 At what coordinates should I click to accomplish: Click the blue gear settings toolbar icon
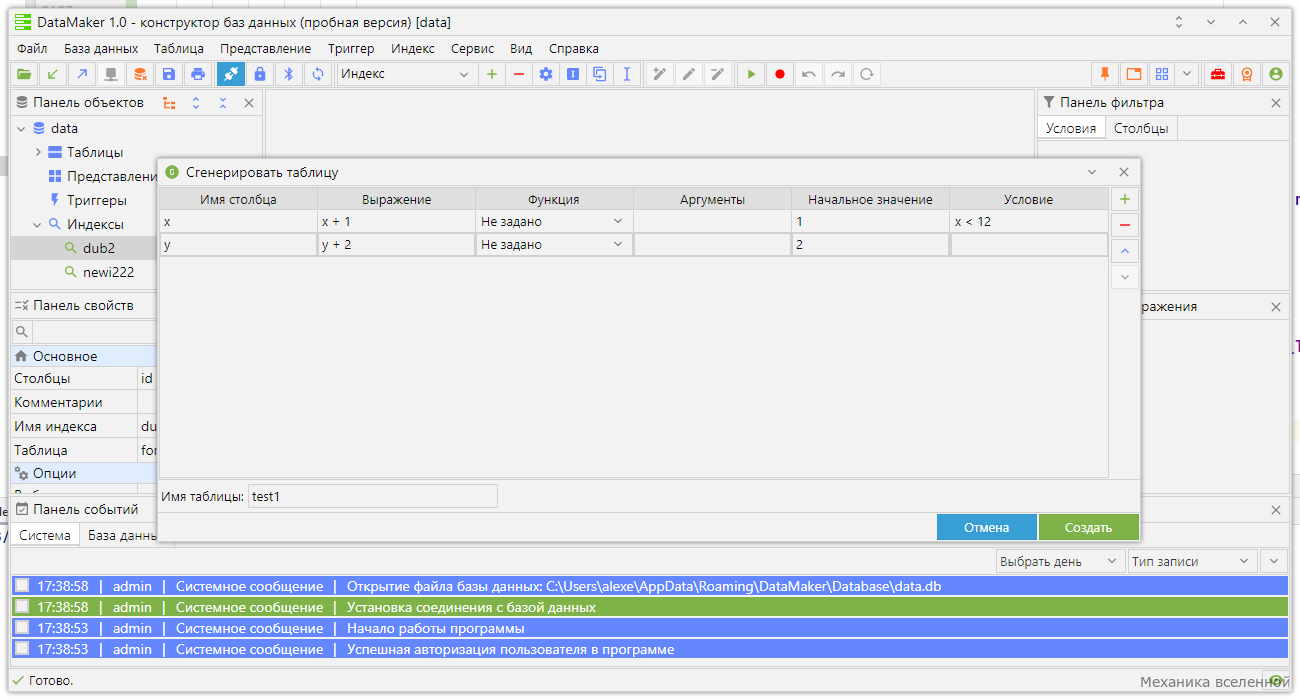pos(545,74)
